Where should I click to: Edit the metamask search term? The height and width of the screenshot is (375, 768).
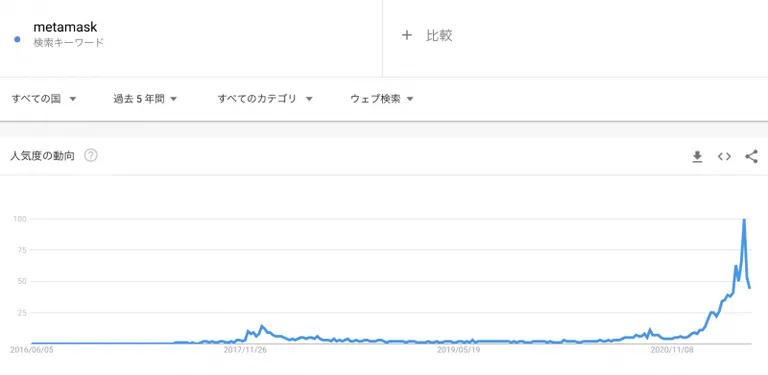coord(65,26)
